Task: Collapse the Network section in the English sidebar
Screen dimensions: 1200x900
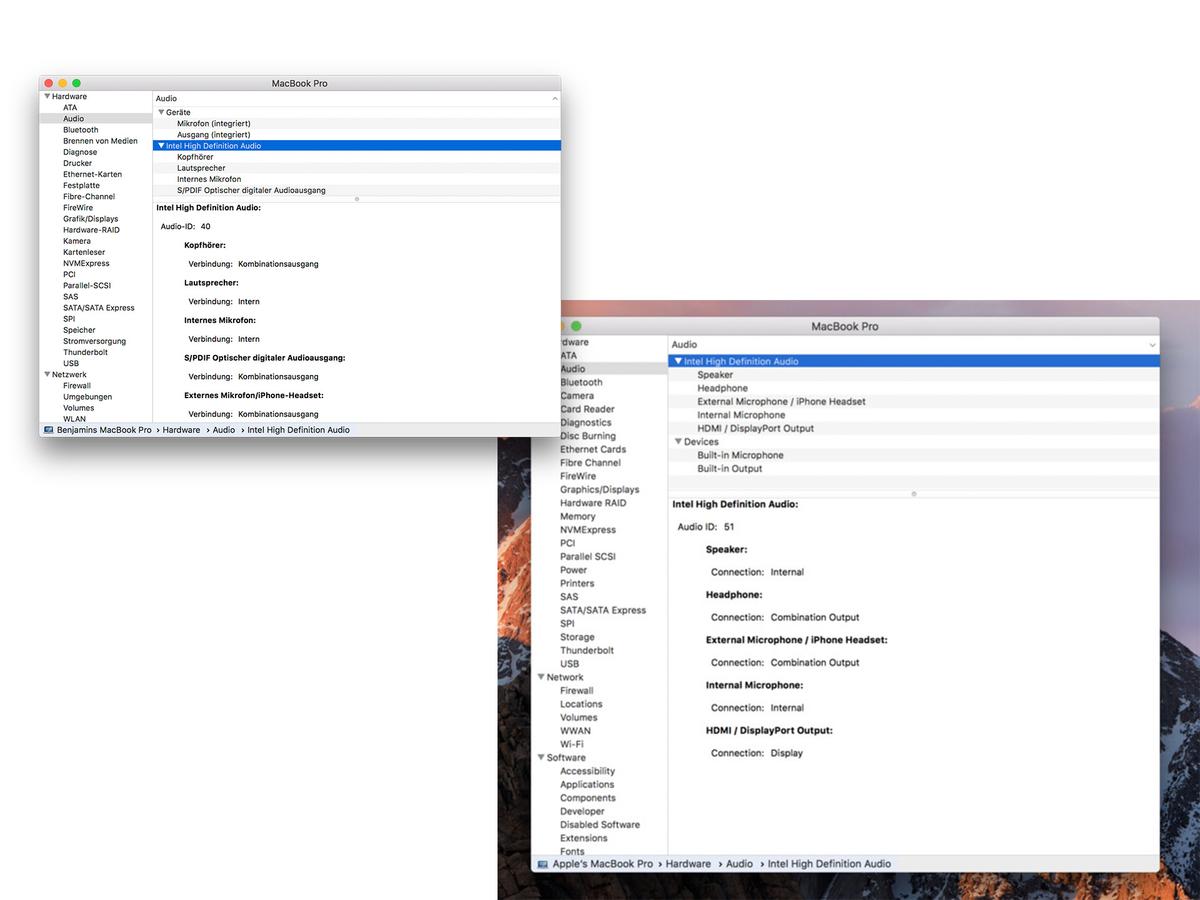Action: pos(541,677)
